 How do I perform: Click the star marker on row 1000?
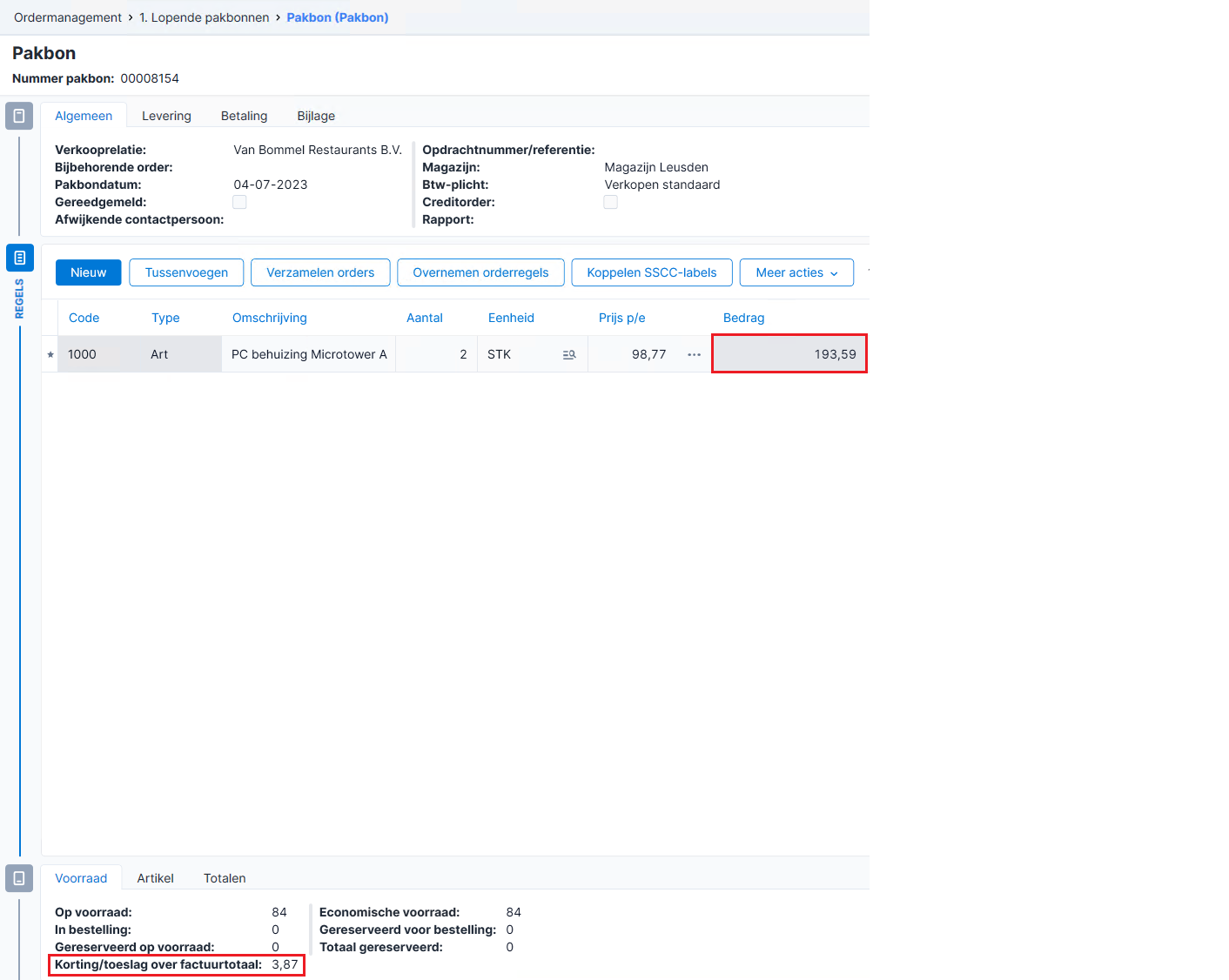click(x=50, y=354)
